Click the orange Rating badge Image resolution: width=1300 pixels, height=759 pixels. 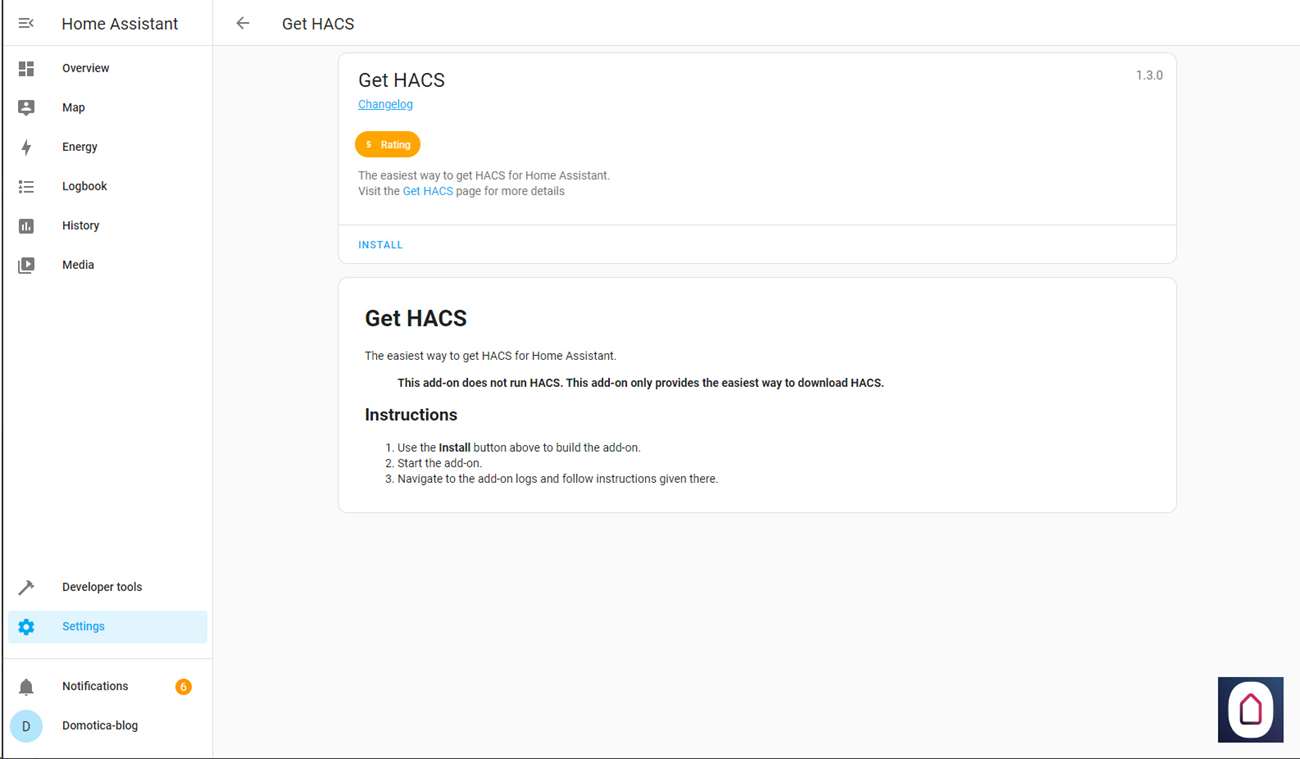[x=388, y=145]
